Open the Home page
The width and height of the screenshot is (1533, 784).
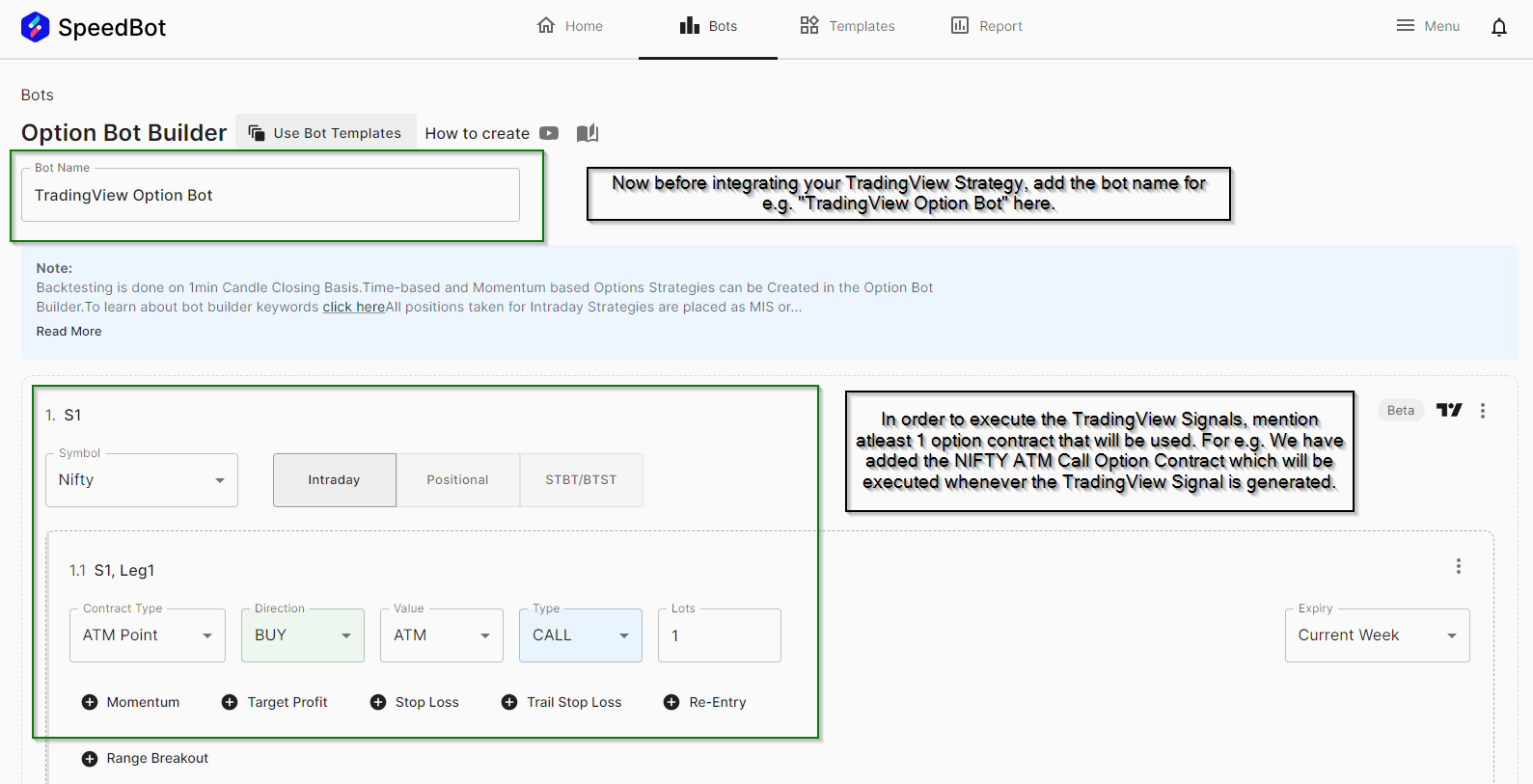coord(569,26)
